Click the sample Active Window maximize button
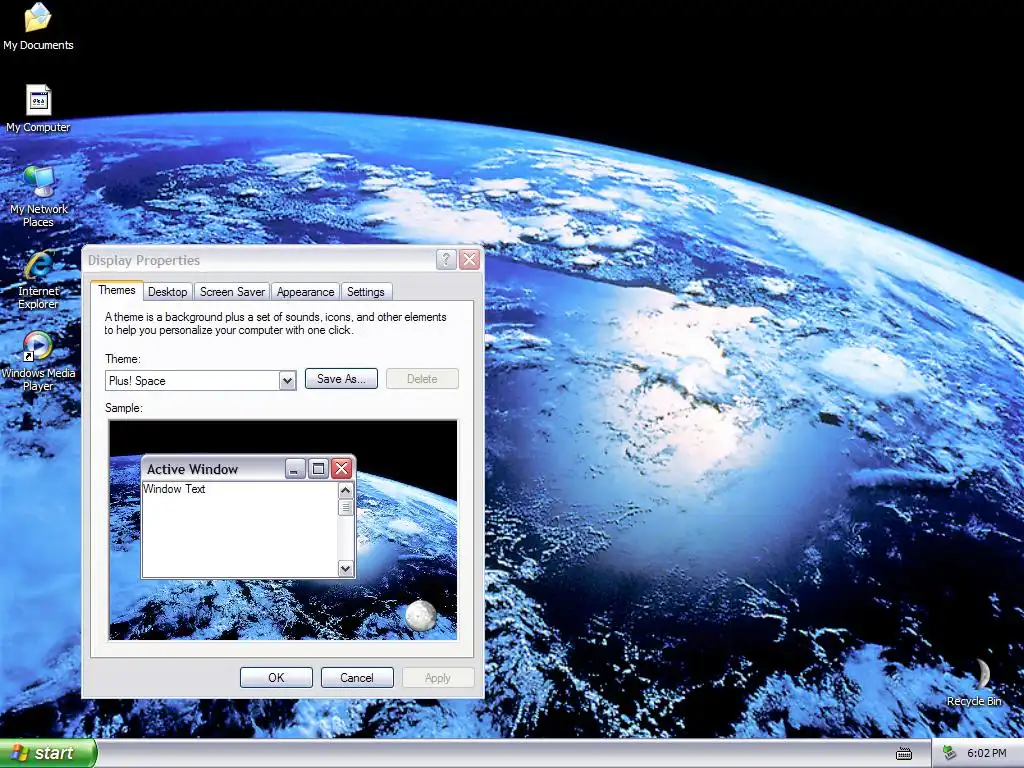This screenshot has width=1024, height=768. coord(318,468)
